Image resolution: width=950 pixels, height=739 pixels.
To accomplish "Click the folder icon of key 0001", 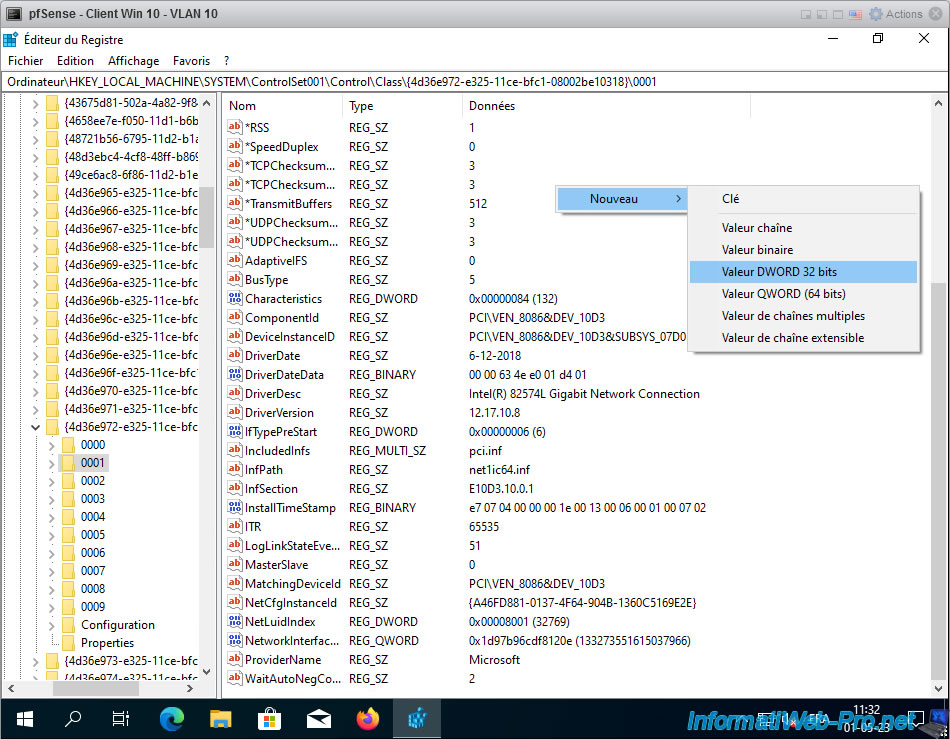I will [x=68, y=463].
